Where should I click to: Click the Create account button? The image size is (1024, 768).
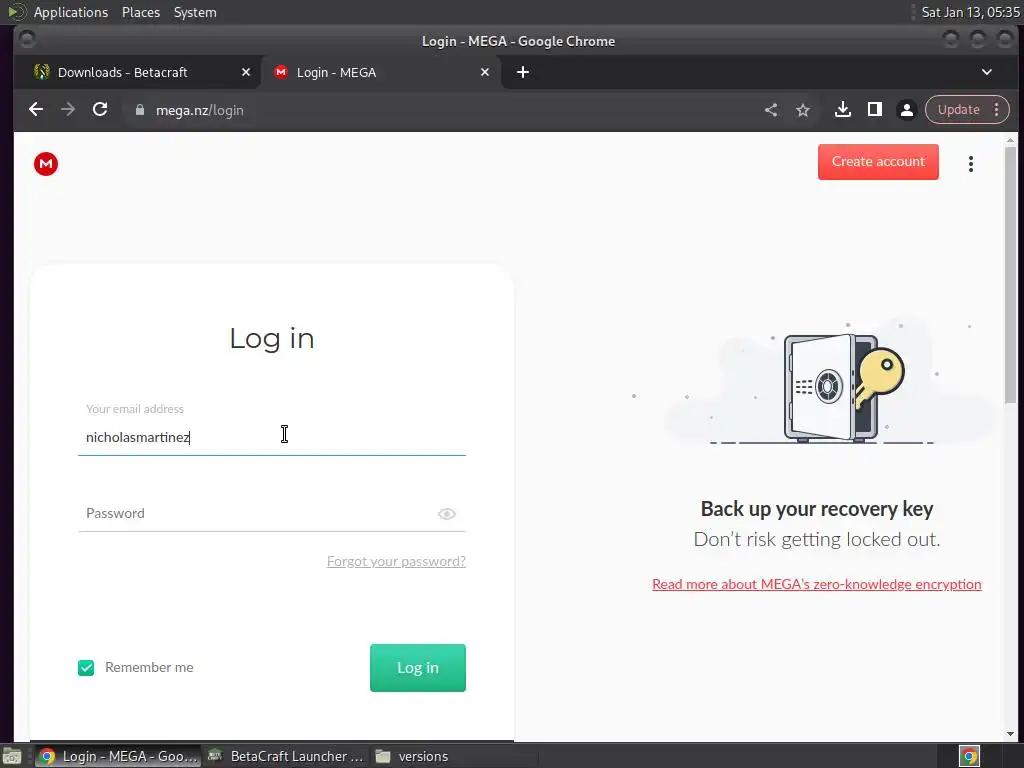pos(878,161)
